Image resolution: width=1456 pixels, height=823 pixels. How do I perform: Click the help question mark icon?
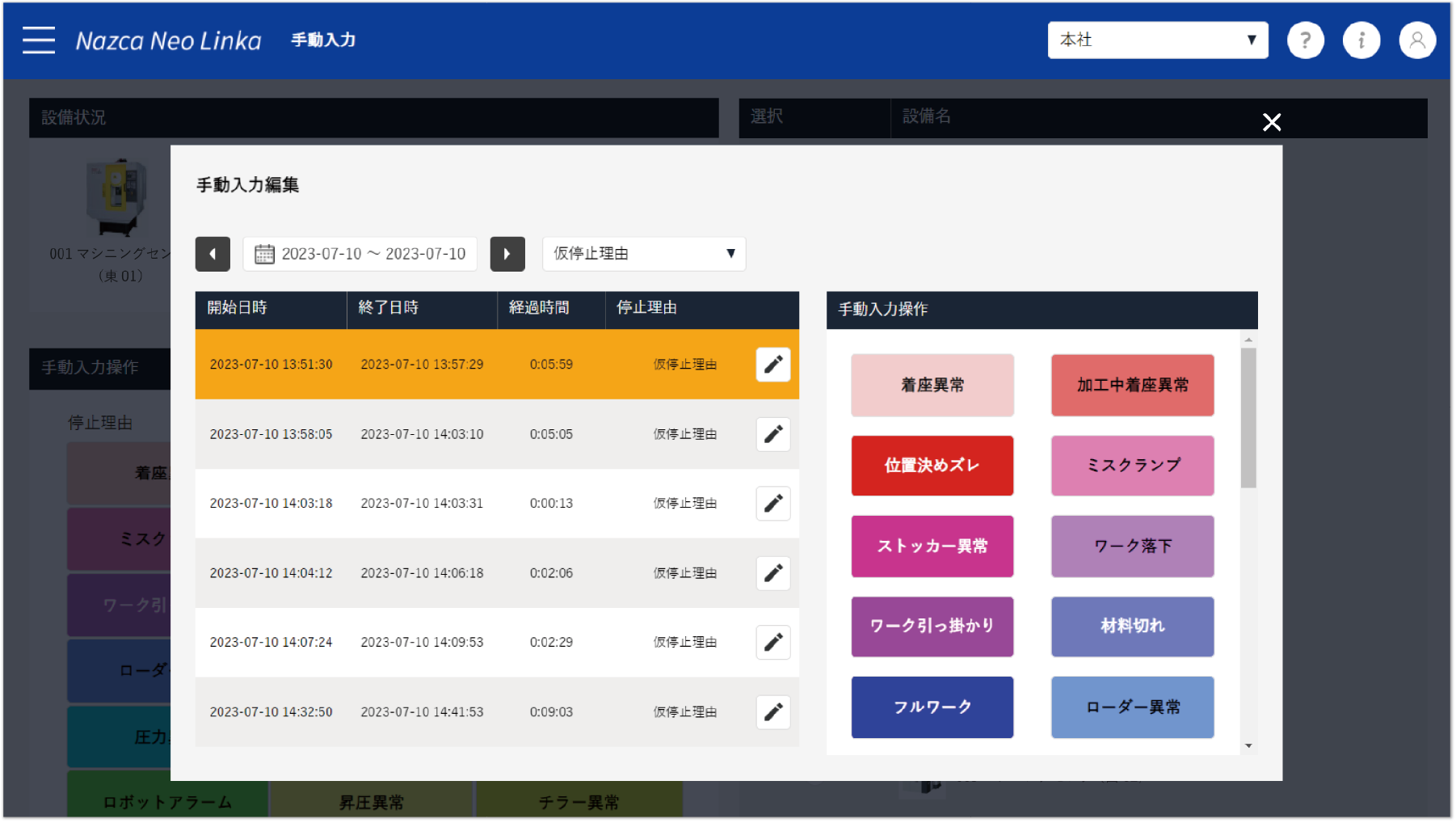click(x=1305, y=40)
